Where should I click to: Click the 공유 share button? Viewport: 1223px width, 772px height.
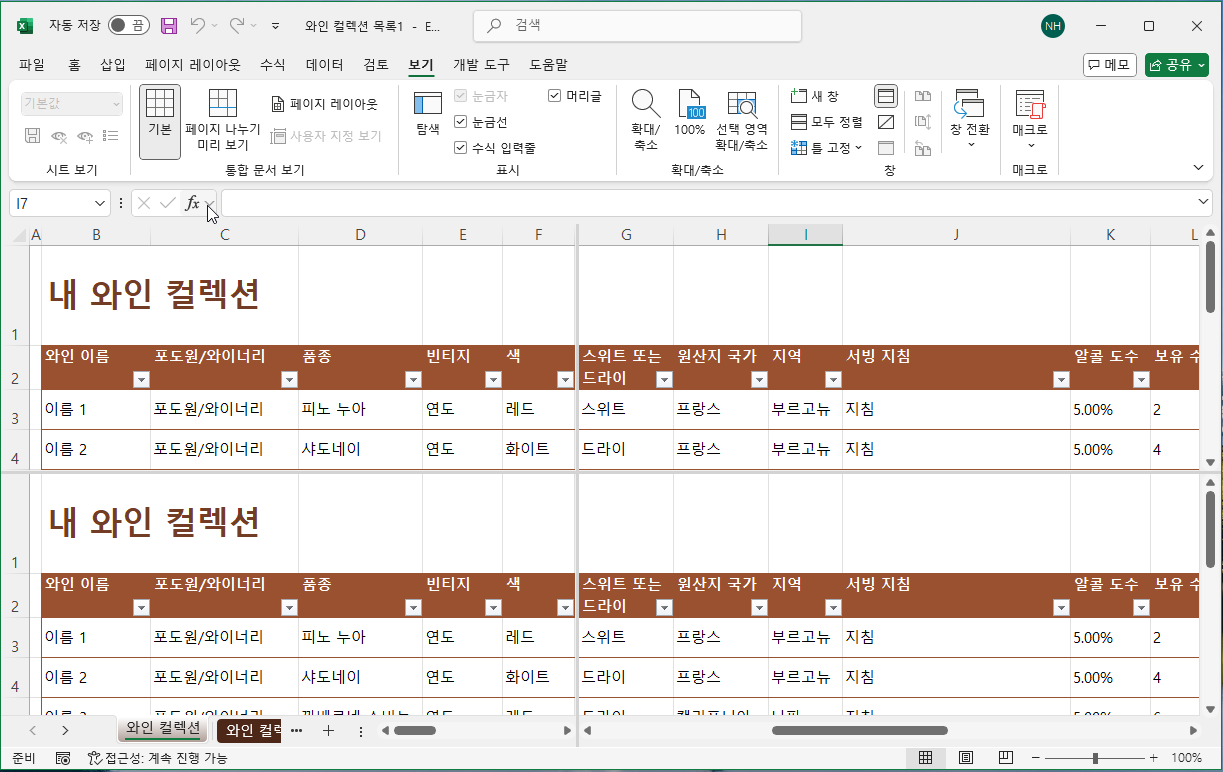pos(1176,64)
